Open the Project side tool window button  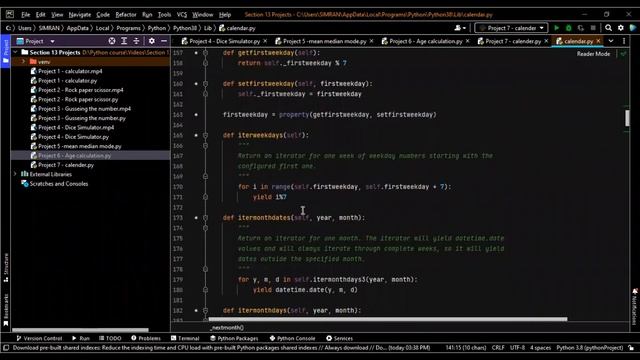(5, 52)
